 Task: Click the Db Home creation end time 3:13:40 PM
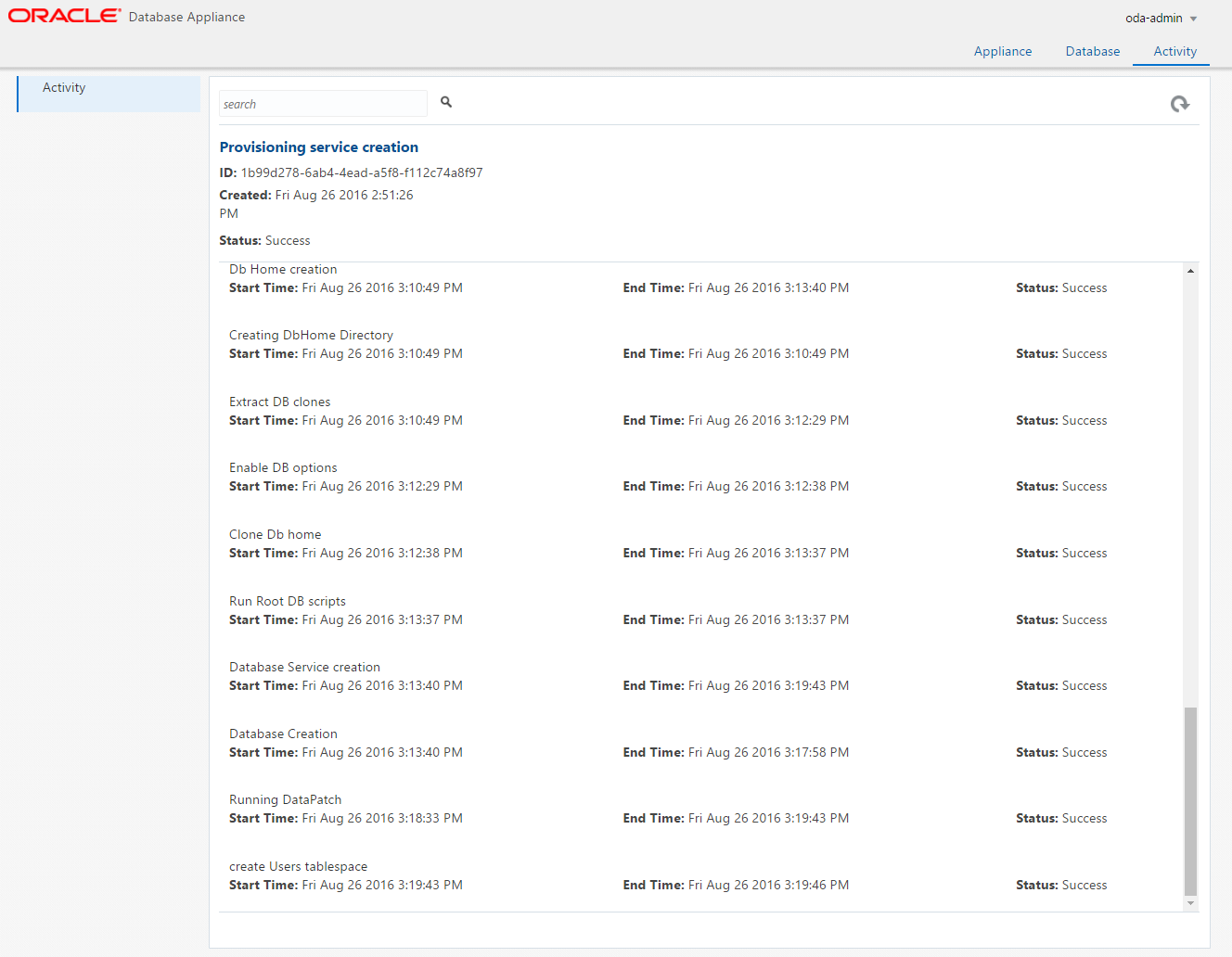(768, 287)
